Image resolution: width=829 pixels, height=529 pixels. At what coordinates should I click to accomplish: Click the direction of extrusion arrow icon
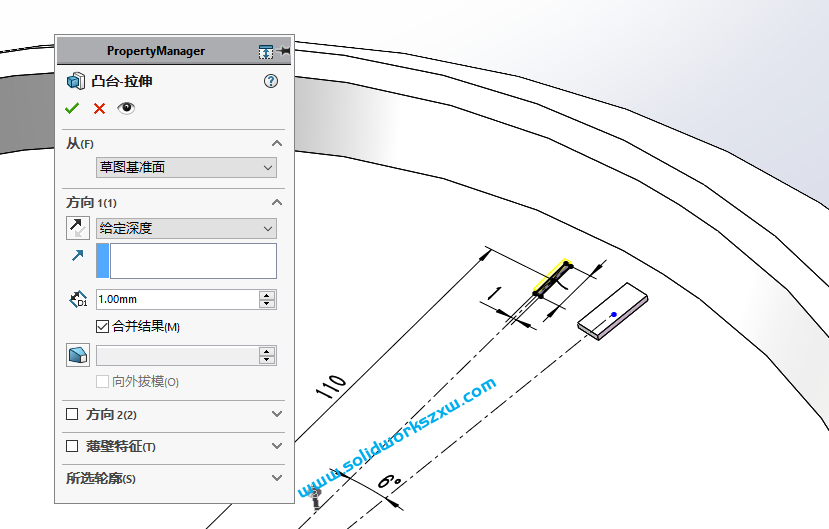click(x=78, y=256)
